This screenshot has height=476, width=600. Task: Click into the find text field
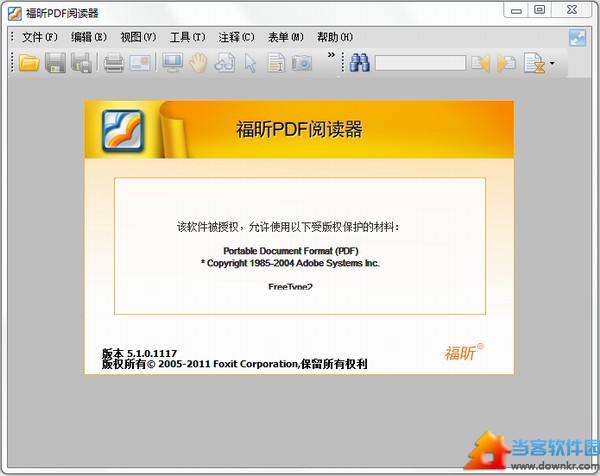coord(420,63)
